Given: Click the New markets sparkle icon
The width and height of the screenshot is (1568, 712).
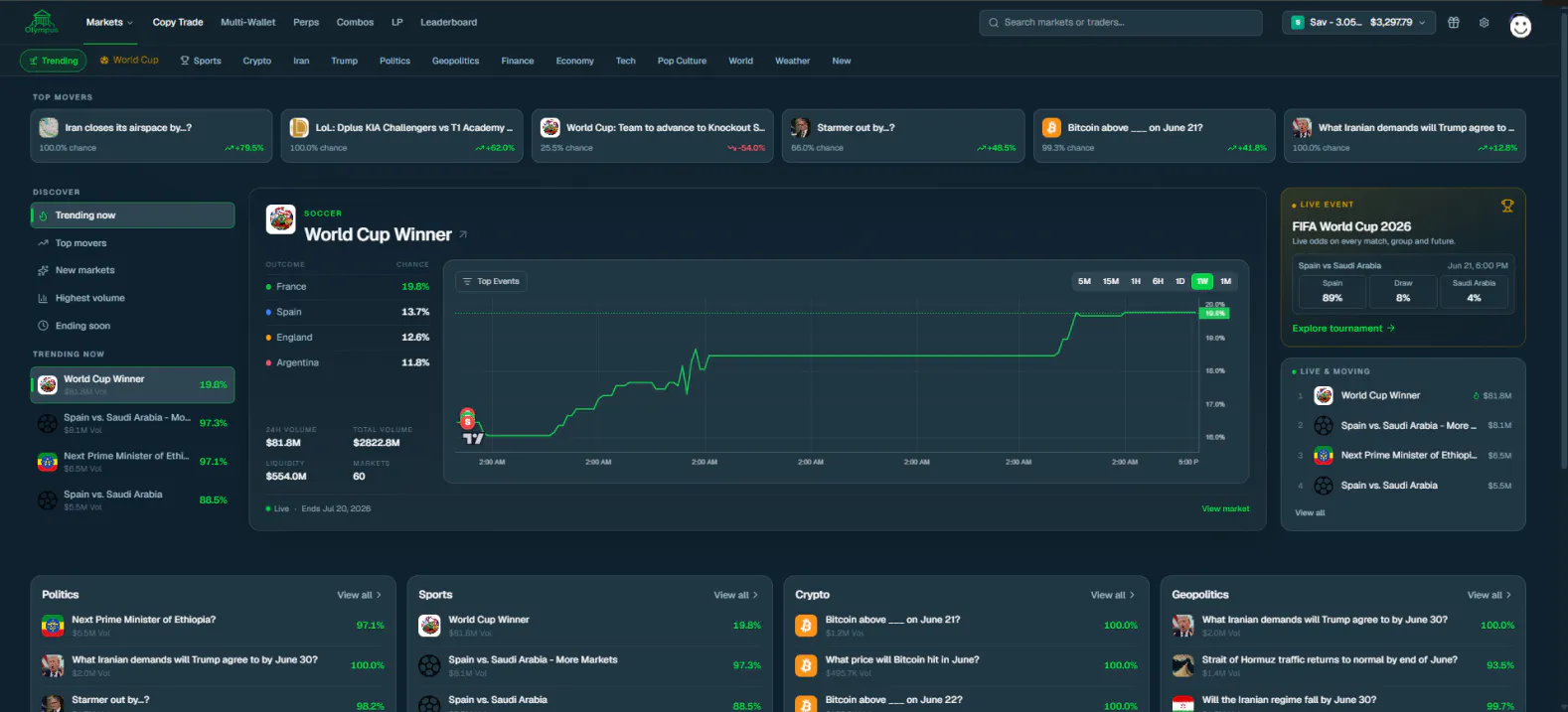Looking at the screenshot, I should (43, 270).
